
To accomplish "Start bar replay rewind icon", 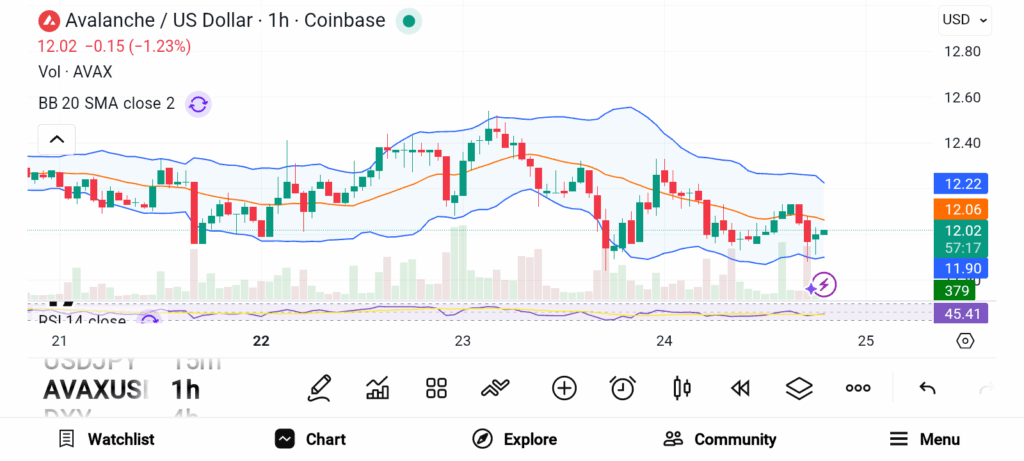I will tap(740, 388).
